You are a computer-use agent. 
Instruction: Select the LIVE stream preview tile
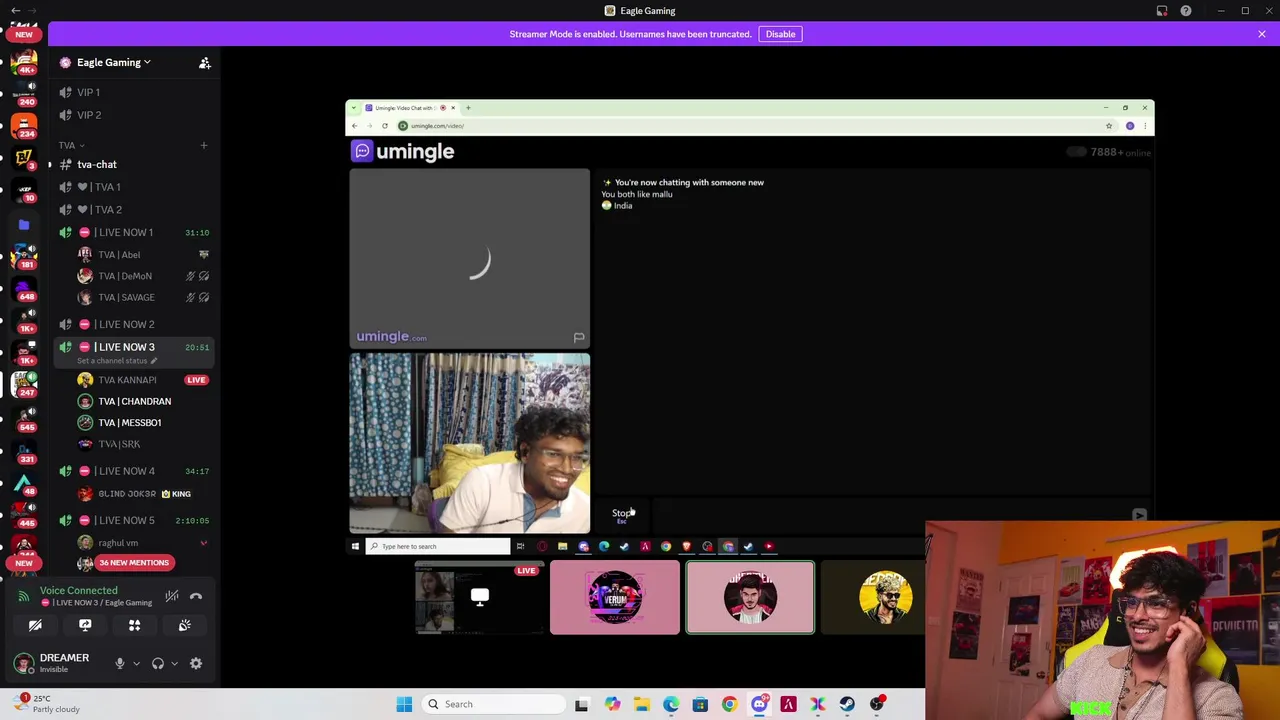(480, 598)
